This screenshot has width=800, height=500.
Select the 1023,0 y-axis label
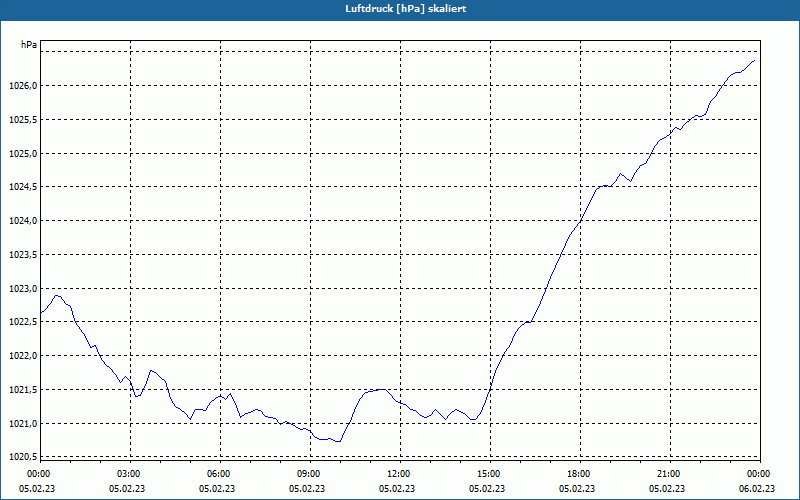click(x=23, y=289)
